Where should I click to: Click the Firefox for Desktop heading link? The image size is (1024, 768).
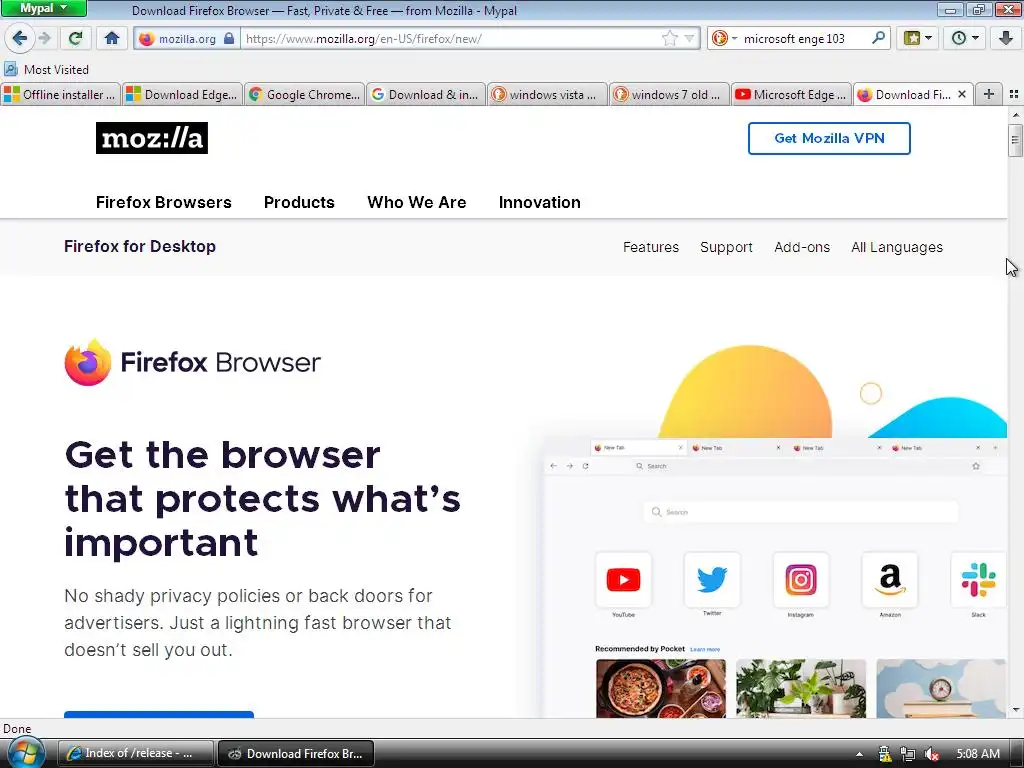140,246
